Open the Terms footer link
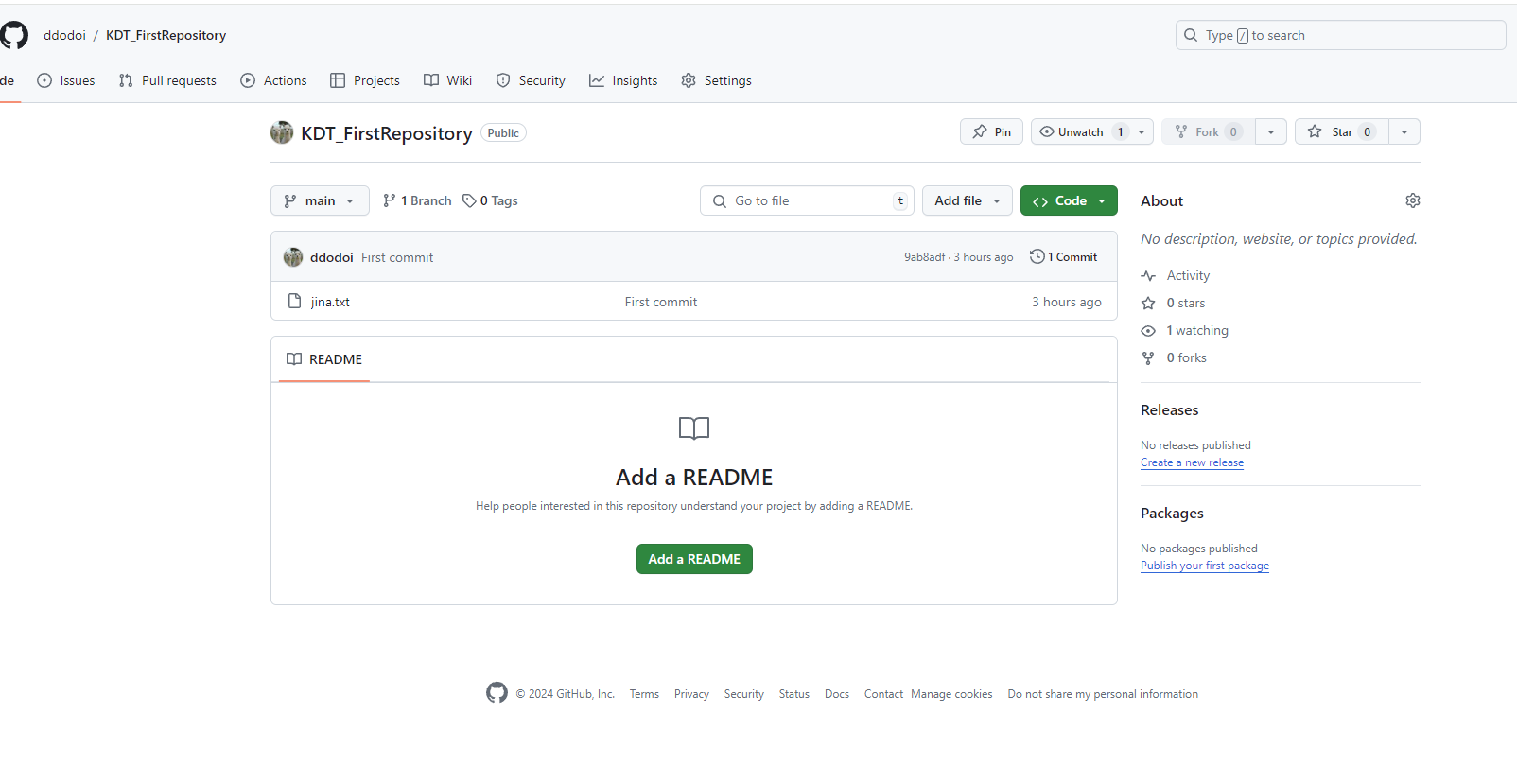The width and height of the screenshot is (1517, 784). [x=644, y=694]
